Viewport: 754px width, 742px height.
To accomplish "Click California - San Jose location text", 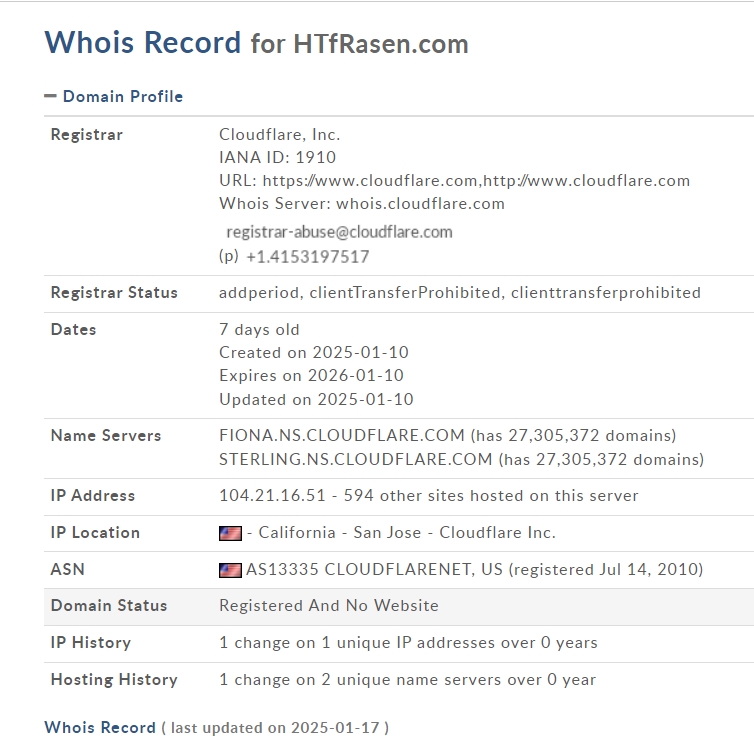I will click(339, 532).
